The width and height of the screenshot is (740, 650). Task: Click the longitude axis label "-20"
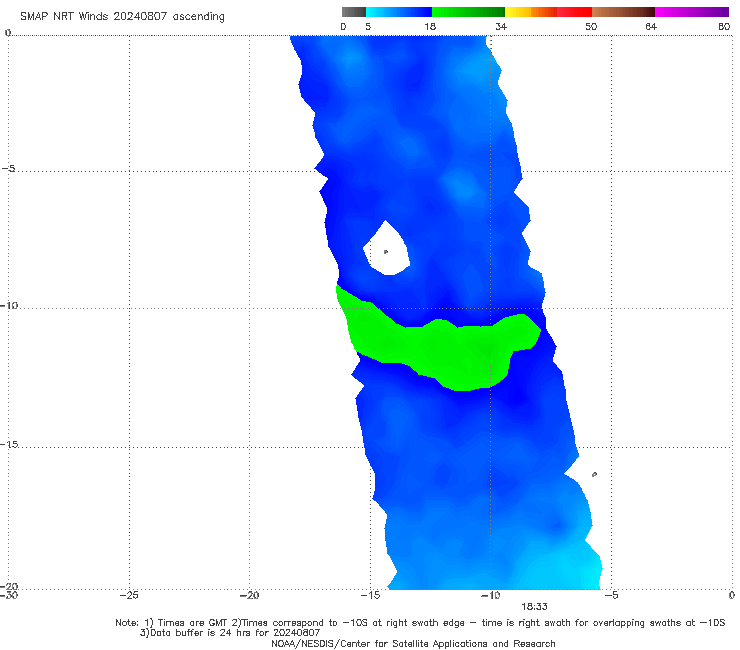coord(249,595)
